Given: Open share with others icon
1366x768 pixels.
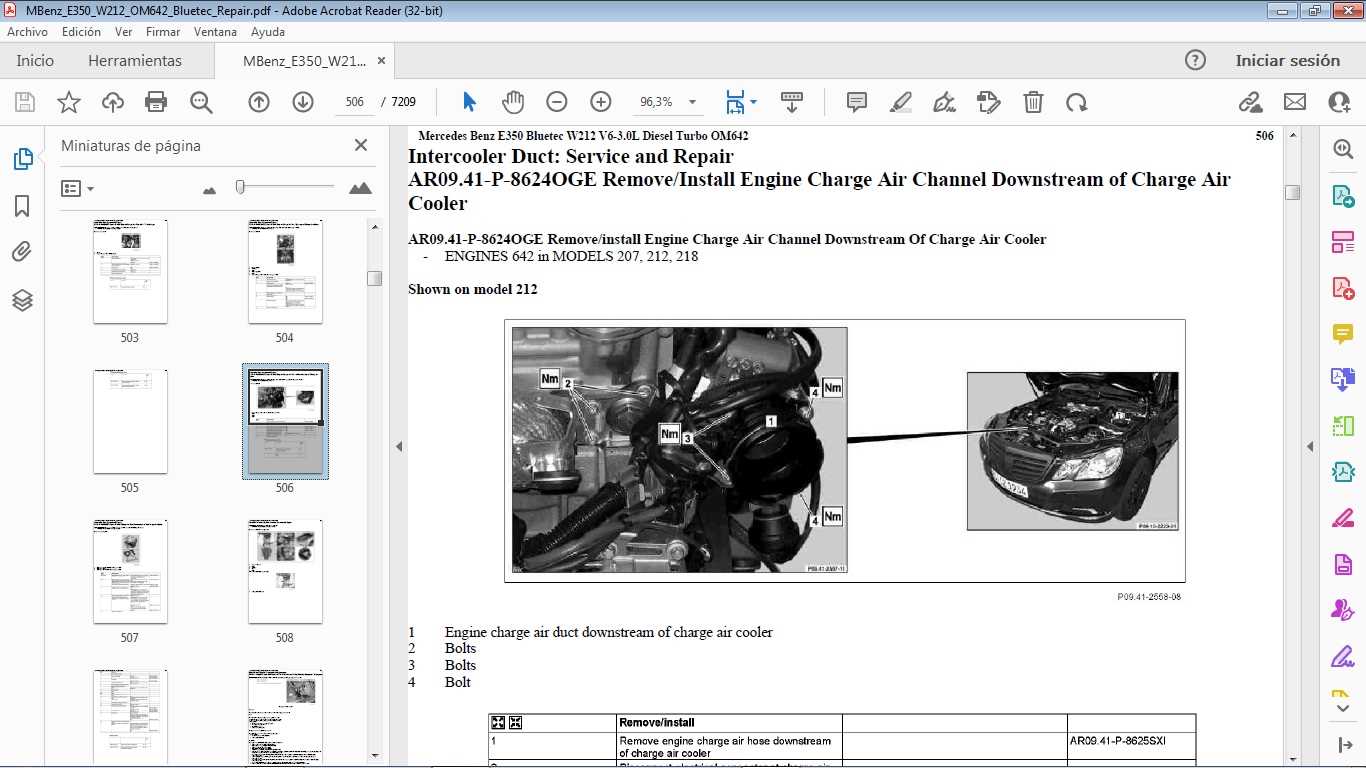Looking at the screenshot, I should (x=1339, y=102).
